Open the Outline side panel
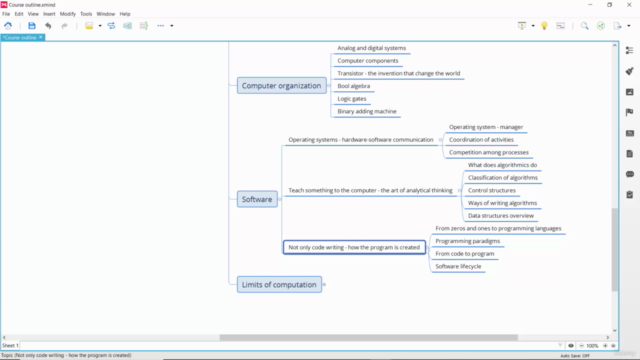 pyautogui.click(x=629, y=50)
